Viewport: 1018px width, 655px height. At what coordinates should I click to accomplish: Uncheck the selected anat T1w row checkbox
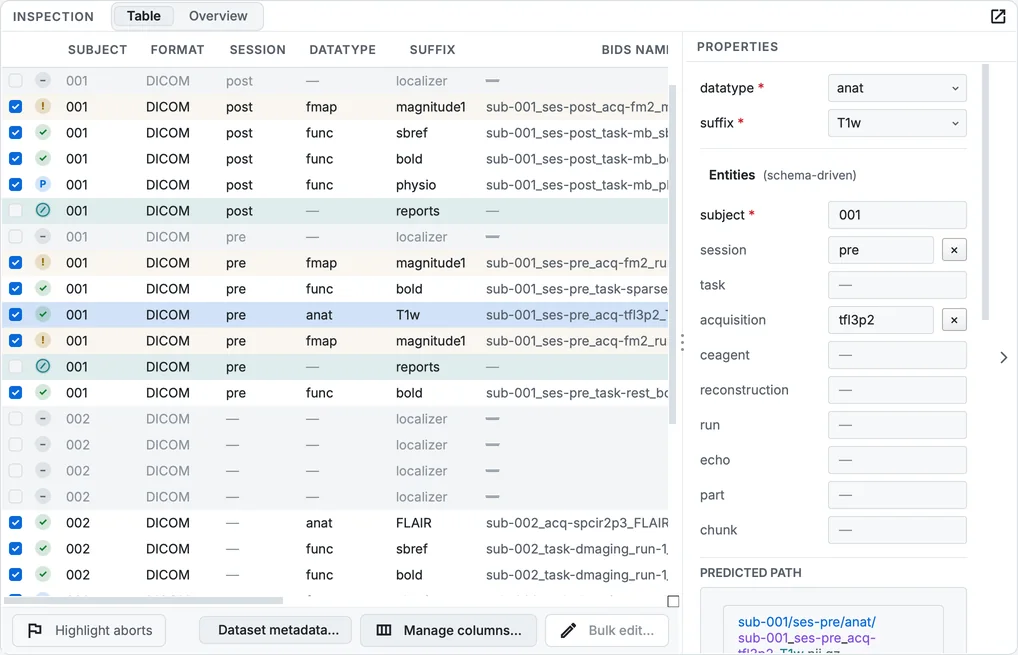click(x=16, y=314)
